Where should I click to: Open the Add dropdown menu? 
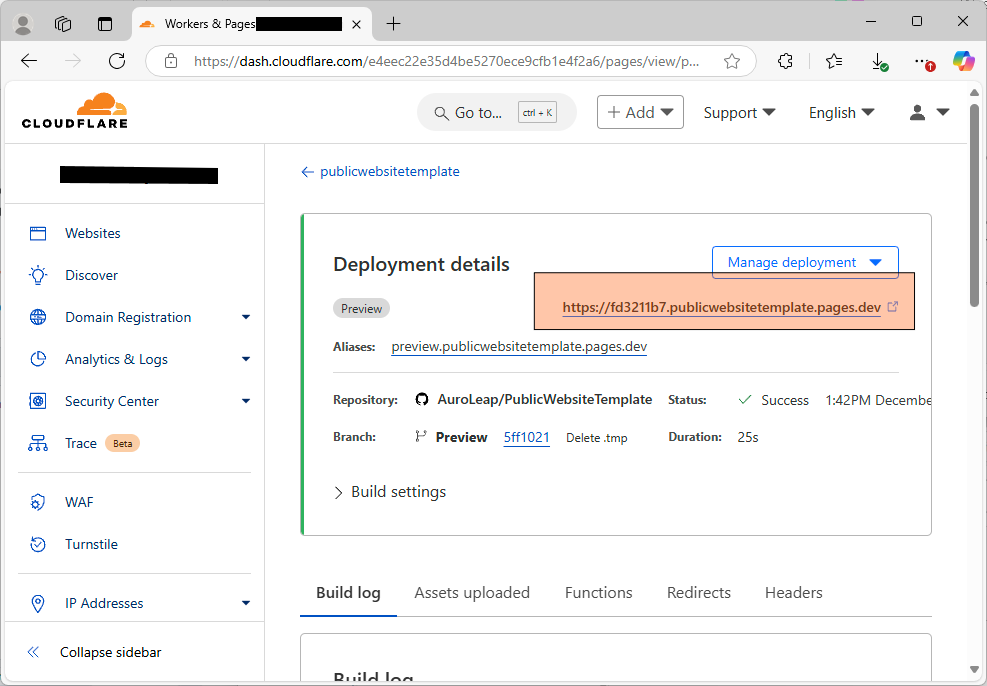pos(640,113)
